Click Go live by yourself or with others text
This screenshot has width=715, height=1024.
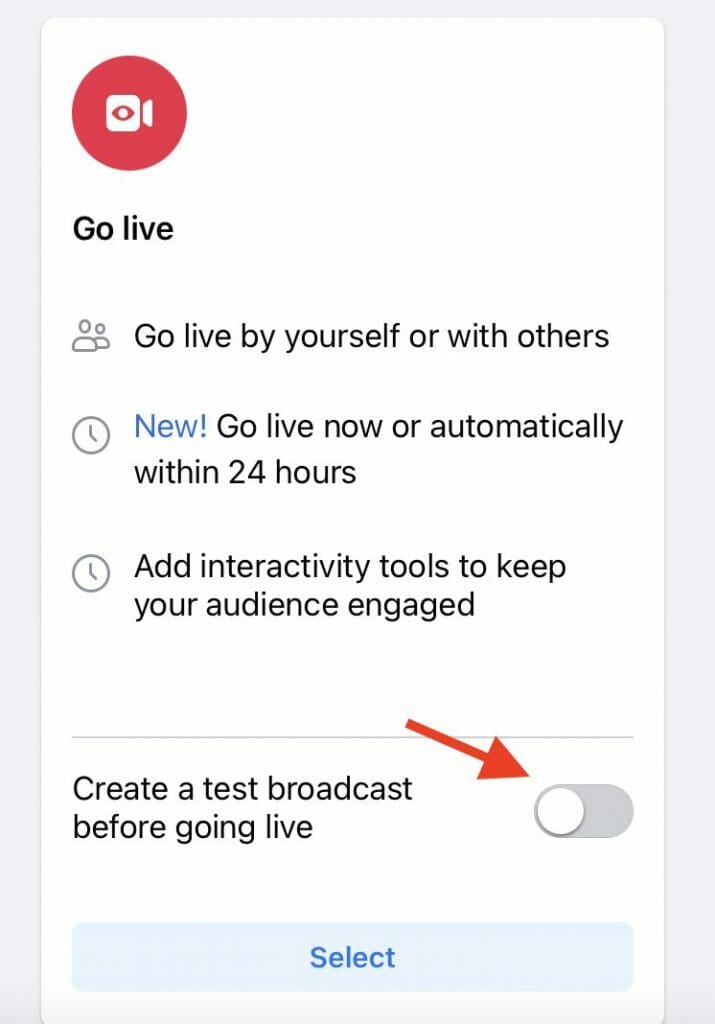(372, 337)
